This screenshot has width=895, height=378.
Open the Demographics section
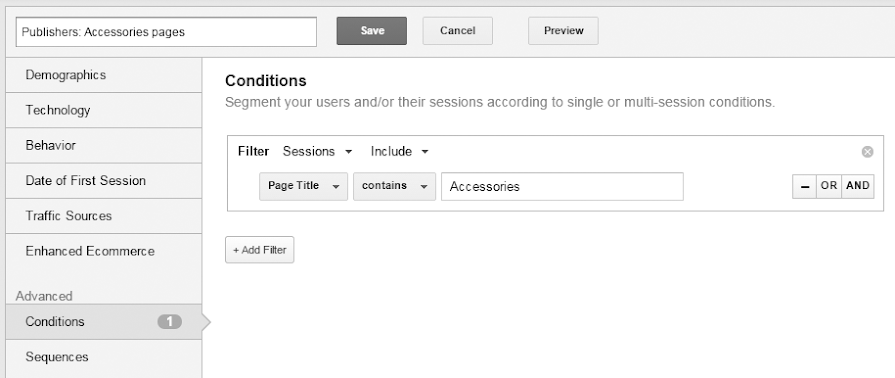pos(103,75)
